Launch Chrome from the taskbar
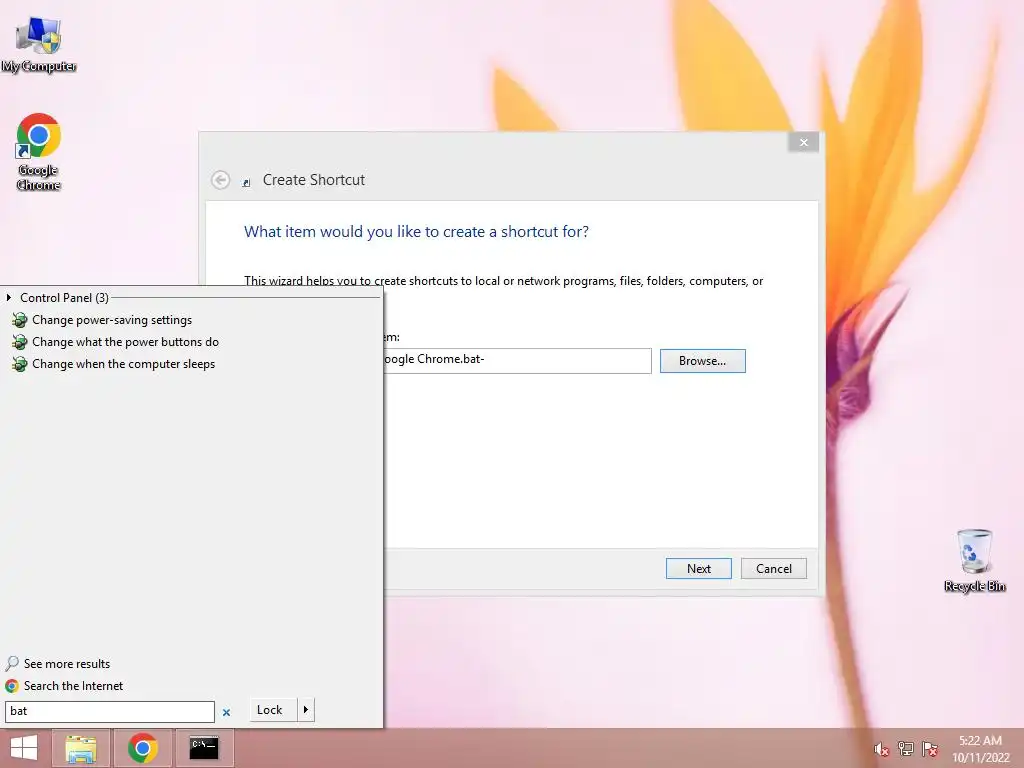 coord(142,748)
